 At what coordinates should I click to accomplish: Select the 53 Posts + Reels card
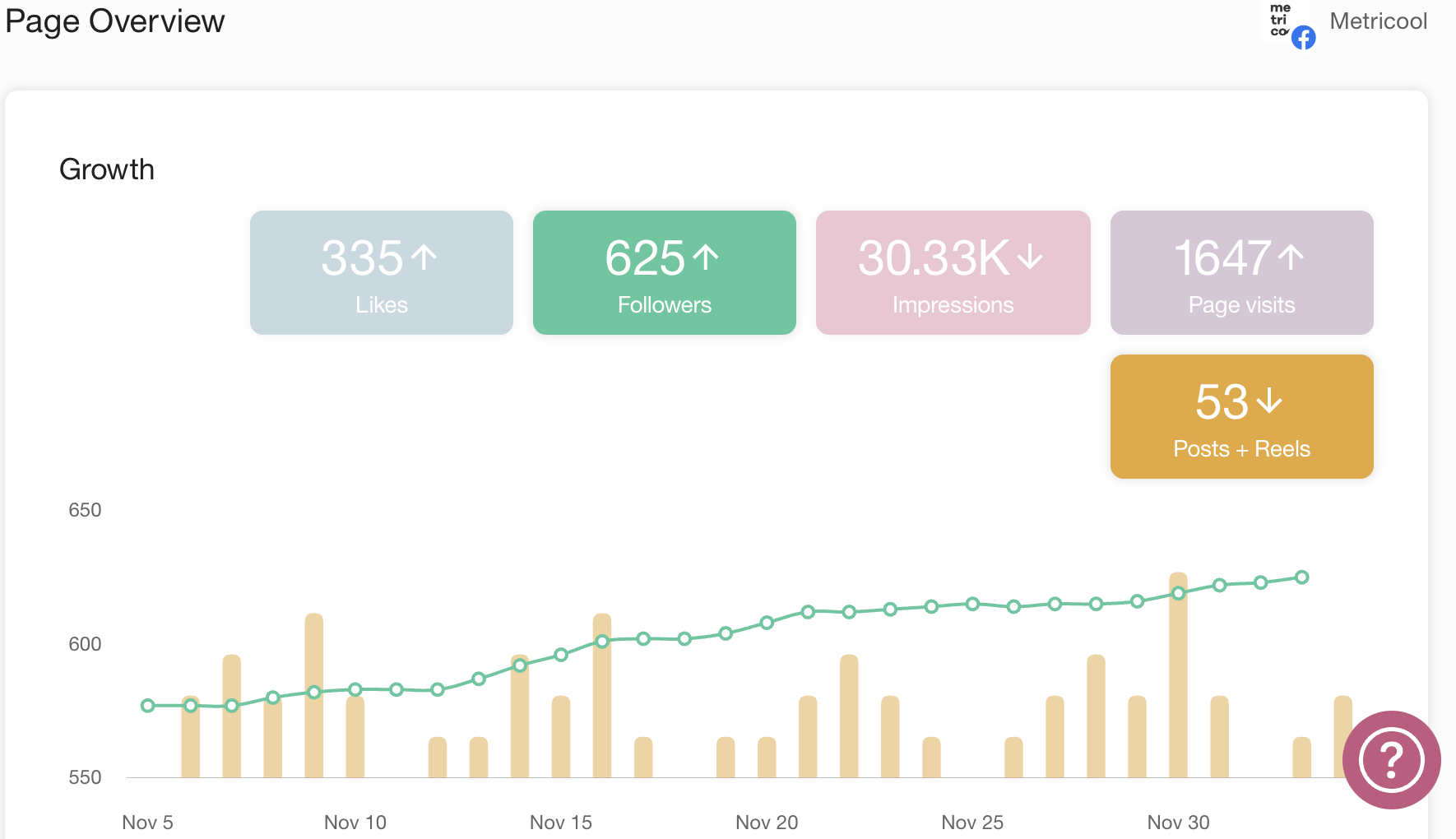[x=1242, y=416]
